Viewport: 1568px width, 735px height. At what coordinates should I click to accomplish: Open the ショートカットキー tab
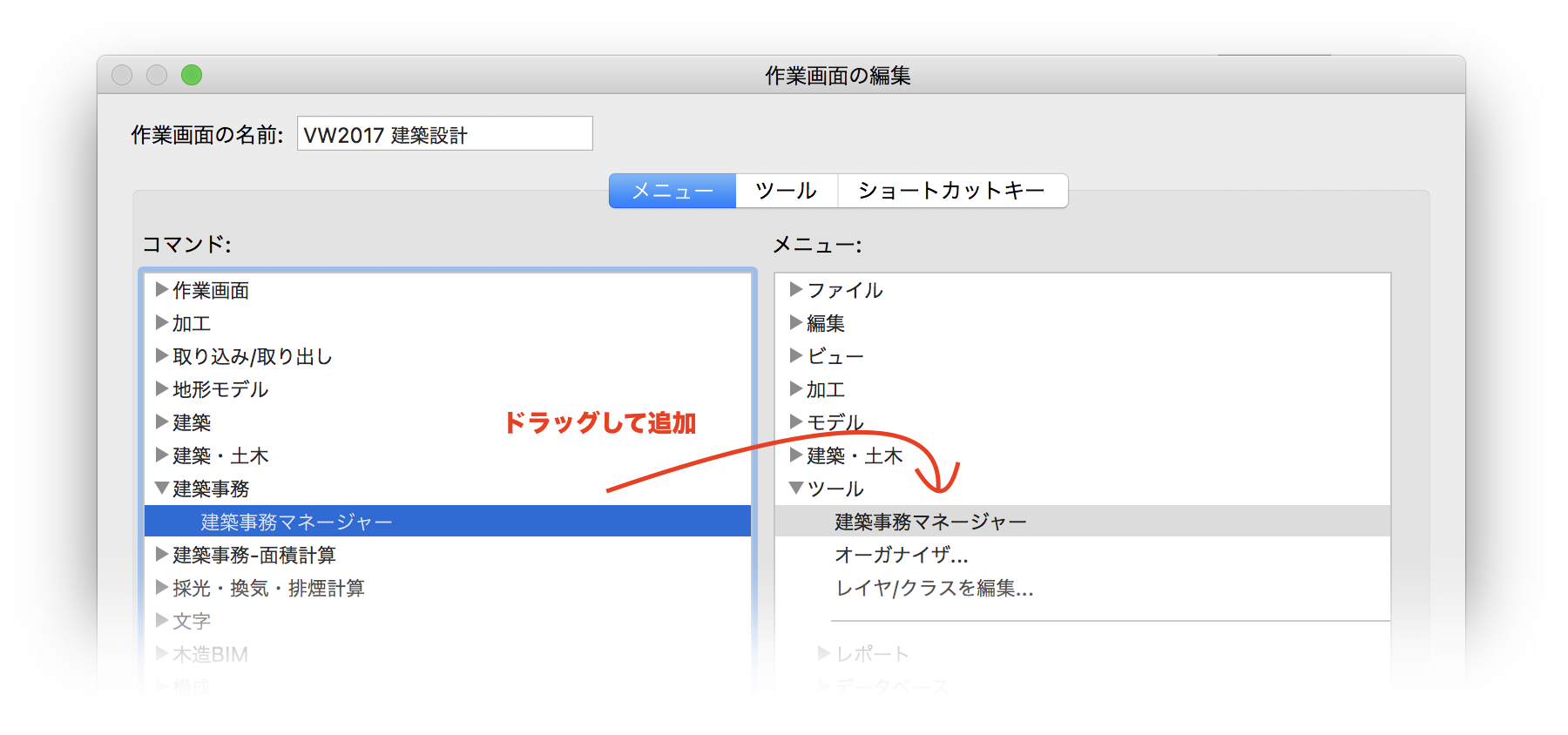(x=952, y=191)
